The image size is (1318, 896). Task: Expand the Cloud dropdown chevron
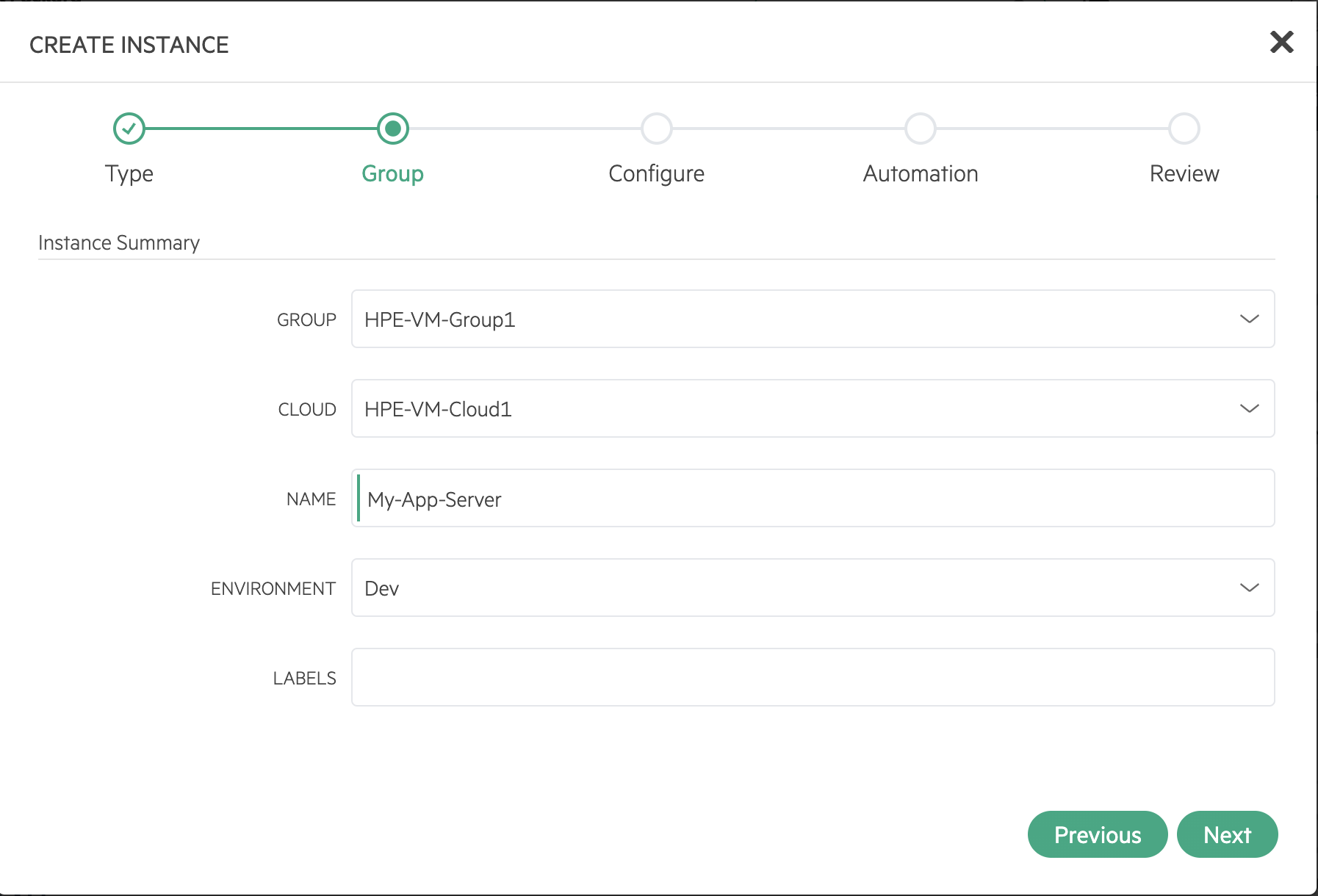1250,408
